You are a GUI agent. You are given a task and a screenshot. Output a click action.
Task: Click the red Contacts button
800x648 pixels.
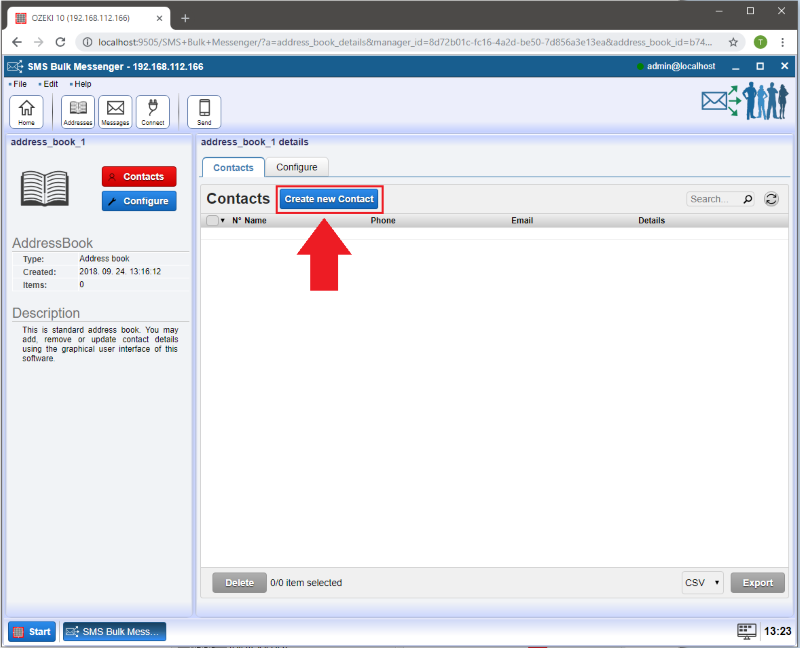pyautogui.click(x=139, y=176)
